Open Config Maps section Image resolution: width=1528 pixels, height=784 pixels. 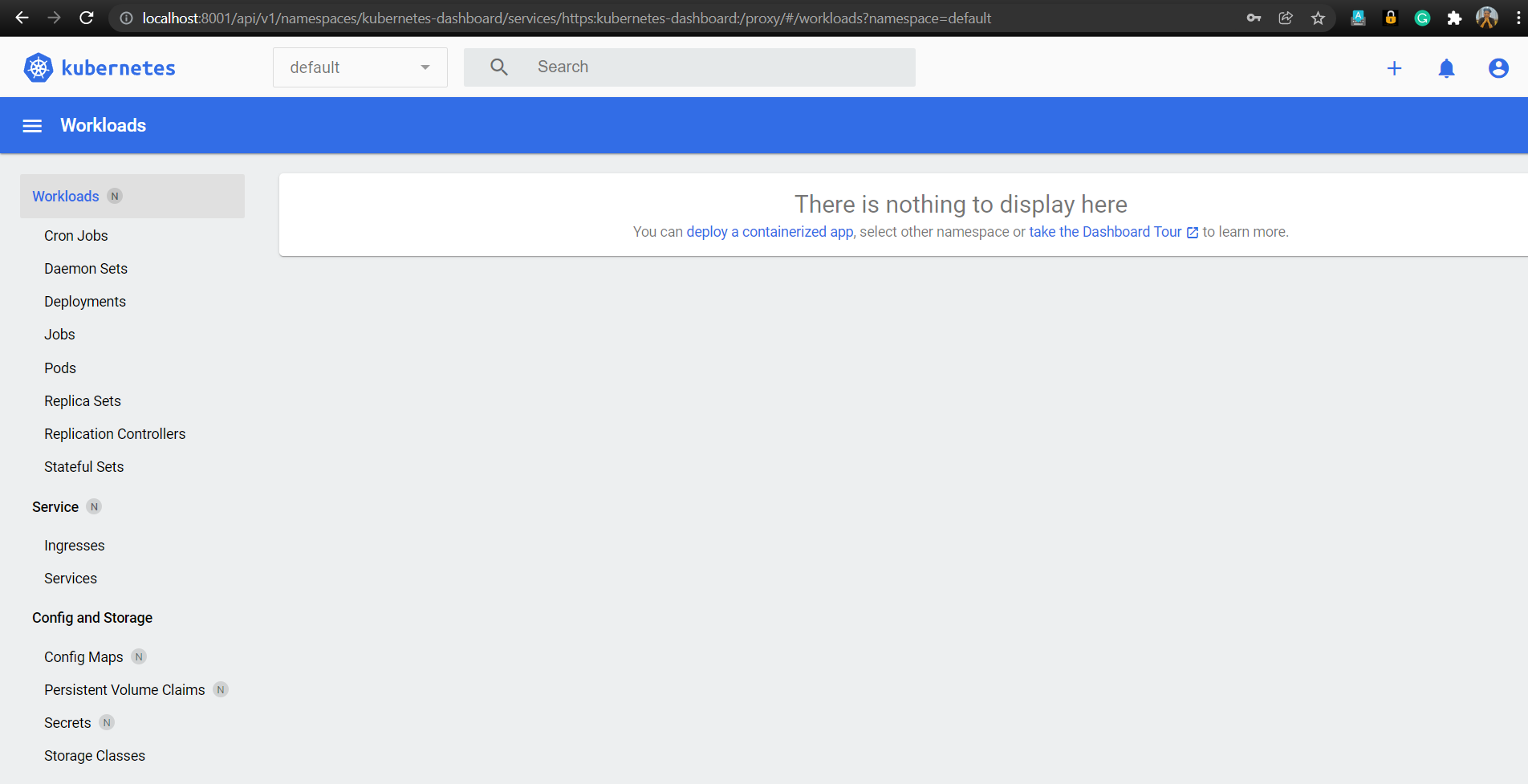(x=83, y=657)
